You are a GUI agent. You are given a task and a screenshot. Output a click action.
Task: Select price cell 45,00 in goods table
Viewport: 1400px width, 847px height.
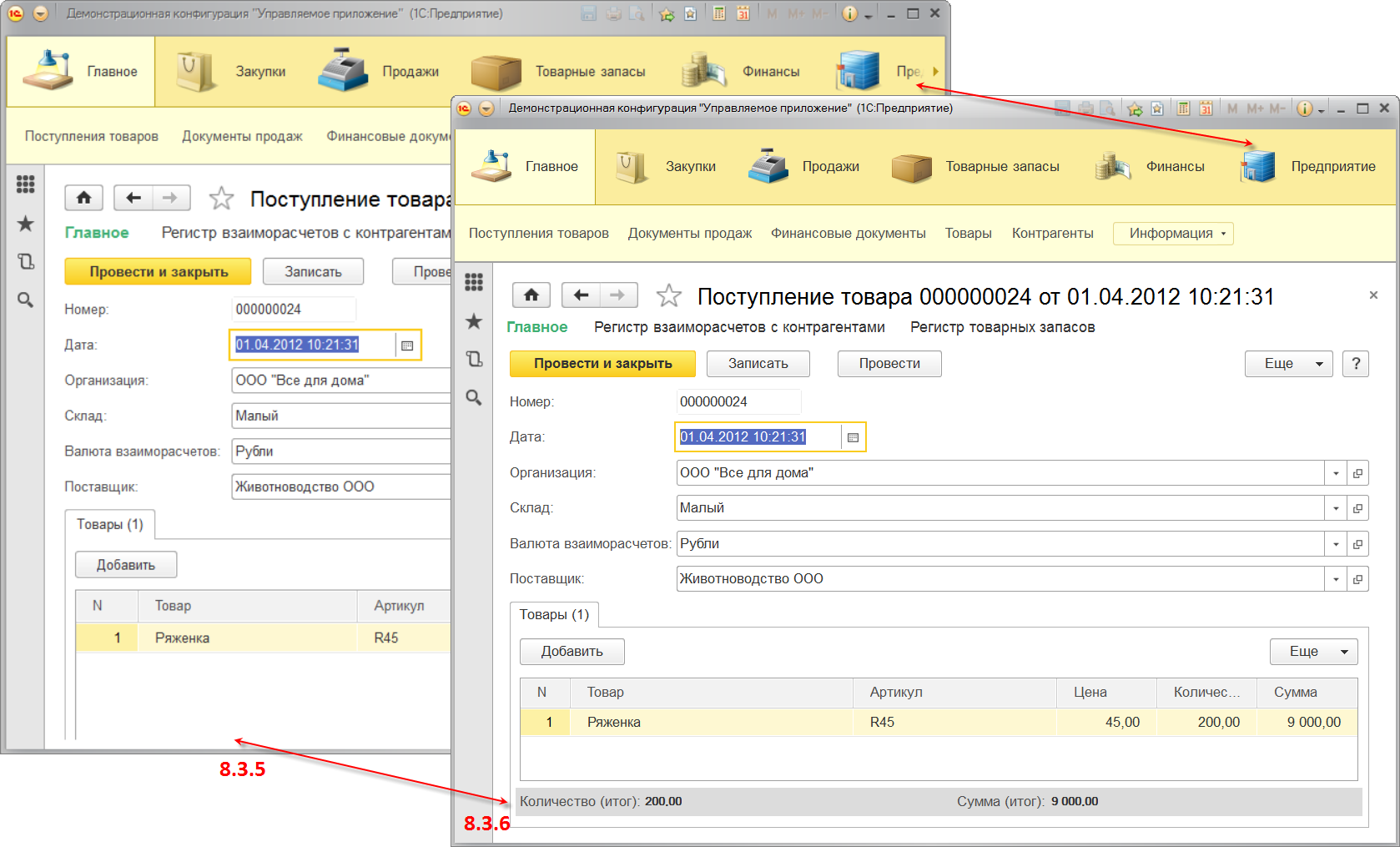[x=1106, y=723]
